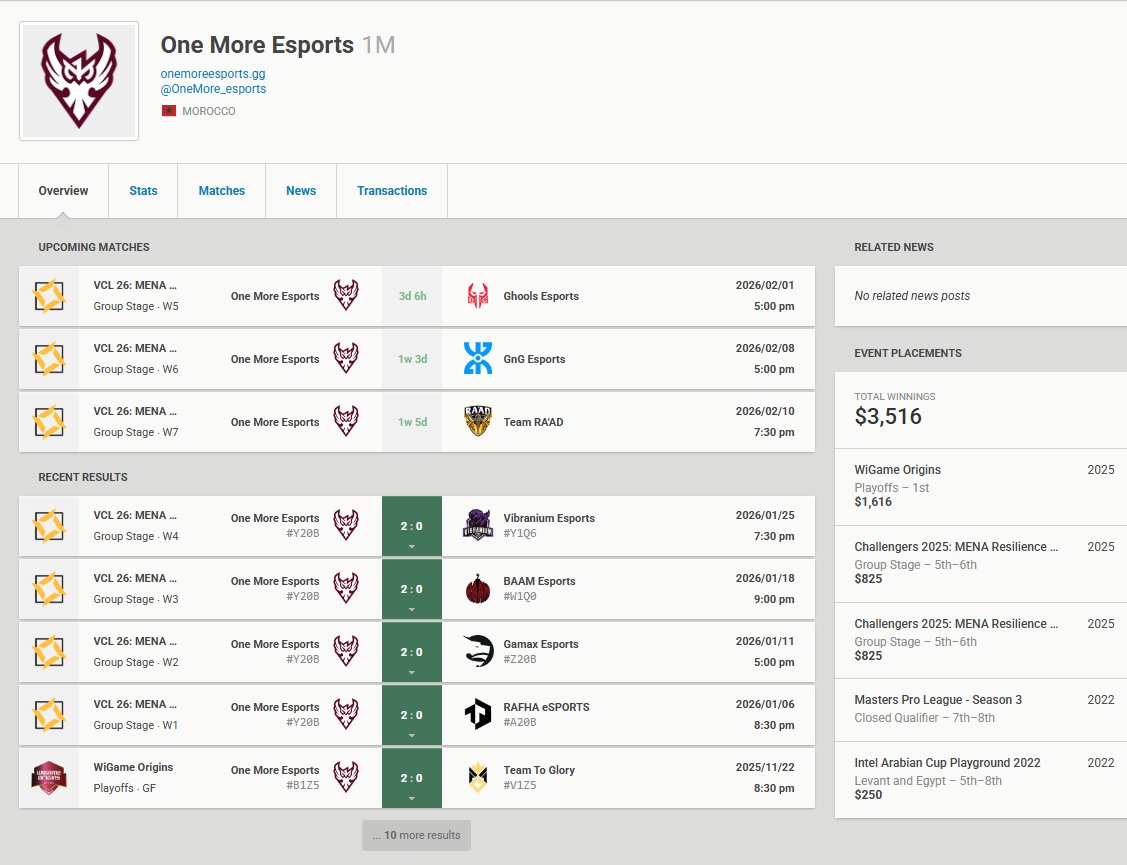
Task: Expand the 2:0 score against Vibranium Esports
Action: coord(411,524)
